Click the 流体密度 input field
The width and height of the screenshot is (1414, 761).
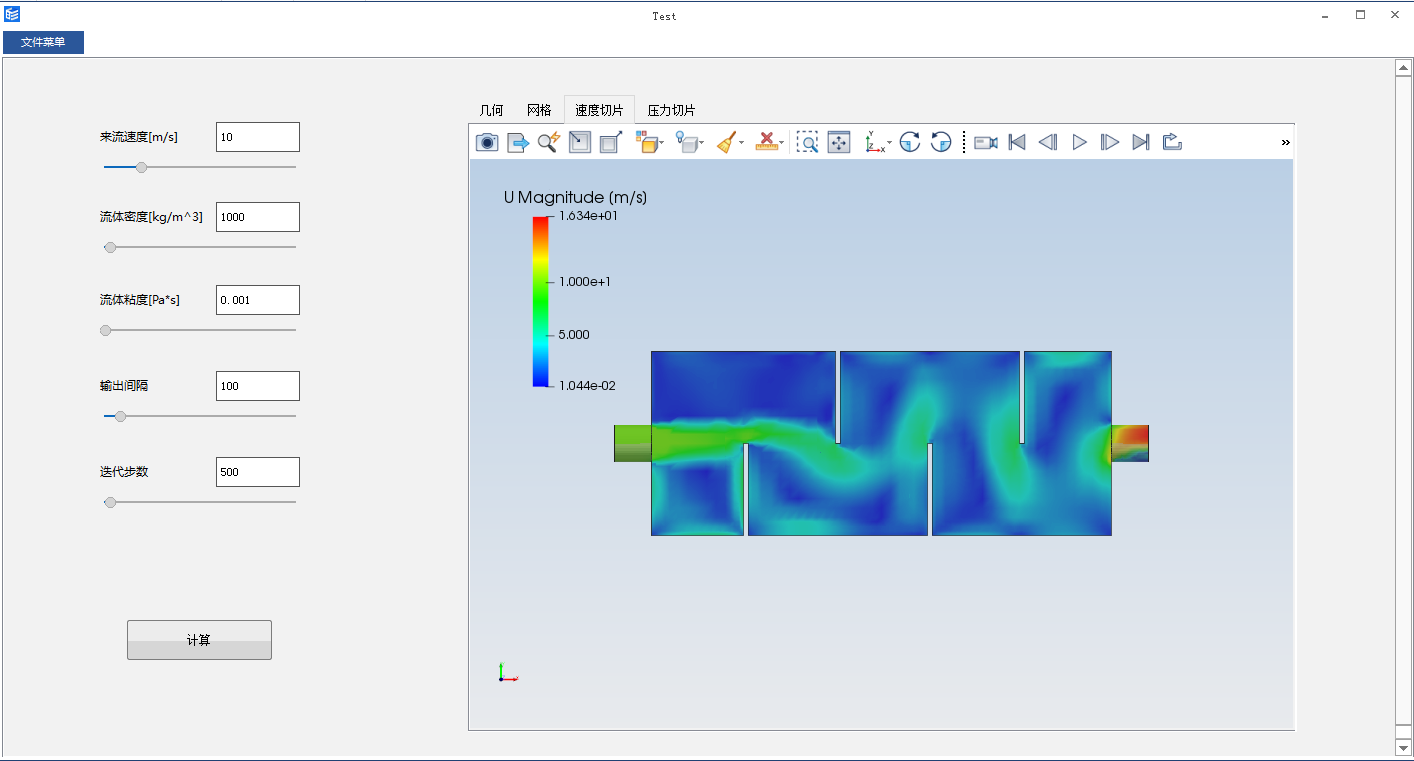click(258, 217)
